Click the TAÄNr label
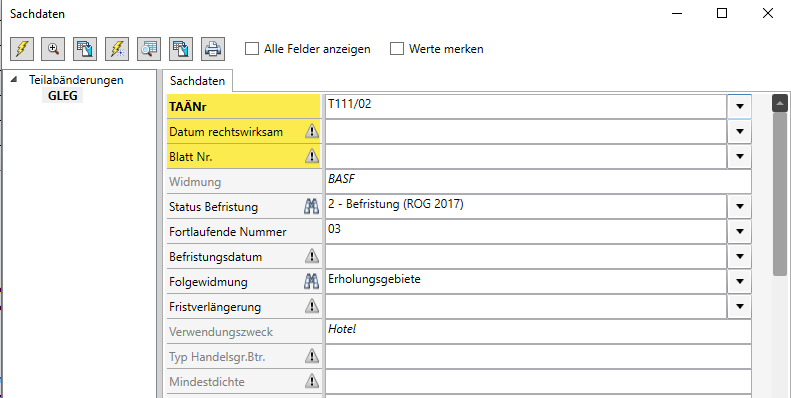The width and height of the screenshot is (791, 398). (188, 107)
